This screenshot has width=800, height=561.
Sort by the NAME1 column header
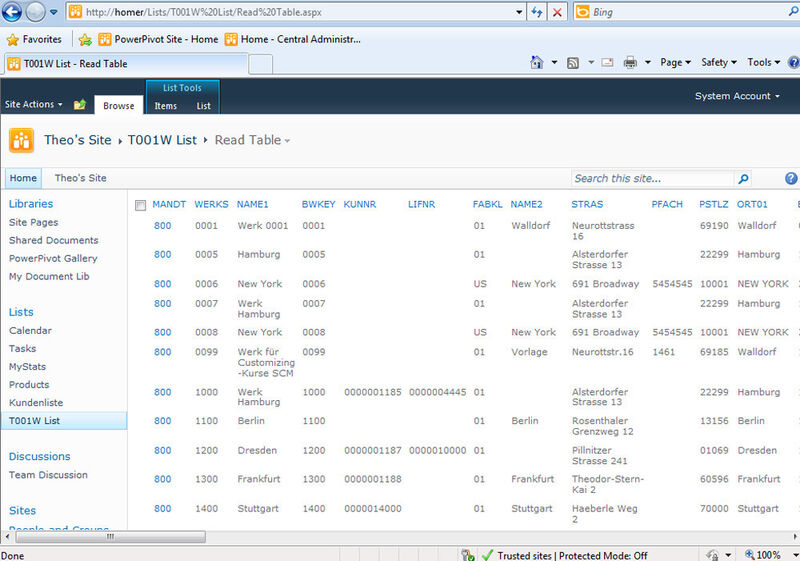tap(253, 205)
